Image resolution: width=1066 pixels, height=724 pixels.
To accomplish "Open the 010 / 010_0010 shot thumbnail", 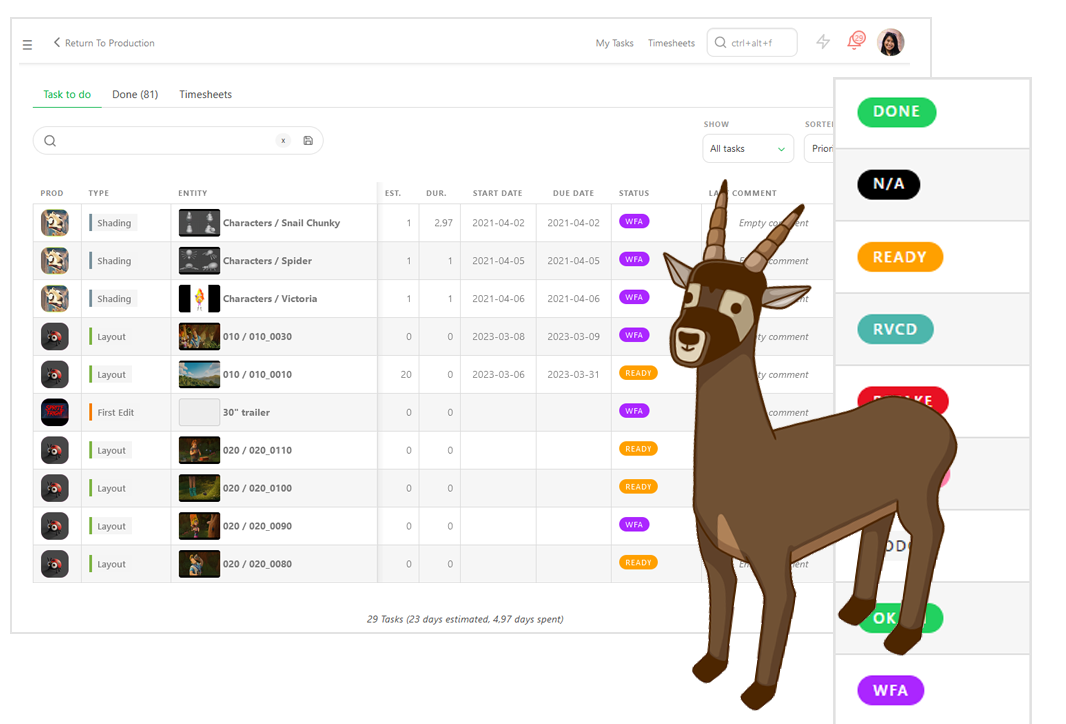I will pyautogui.click(x=199, y=374).
